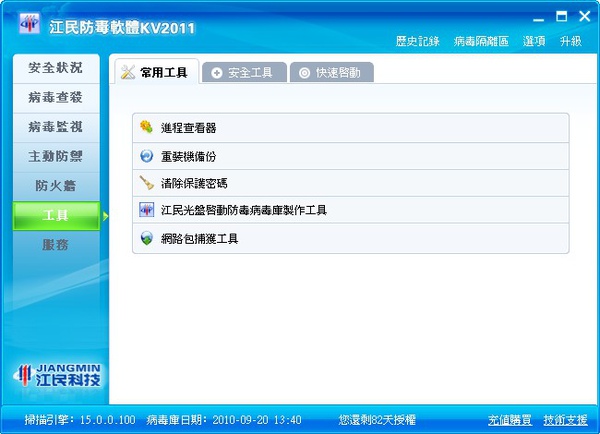Switch to the 常用工具 tab
The height and width of the screenshot is (434, 600).
(157, 71)
